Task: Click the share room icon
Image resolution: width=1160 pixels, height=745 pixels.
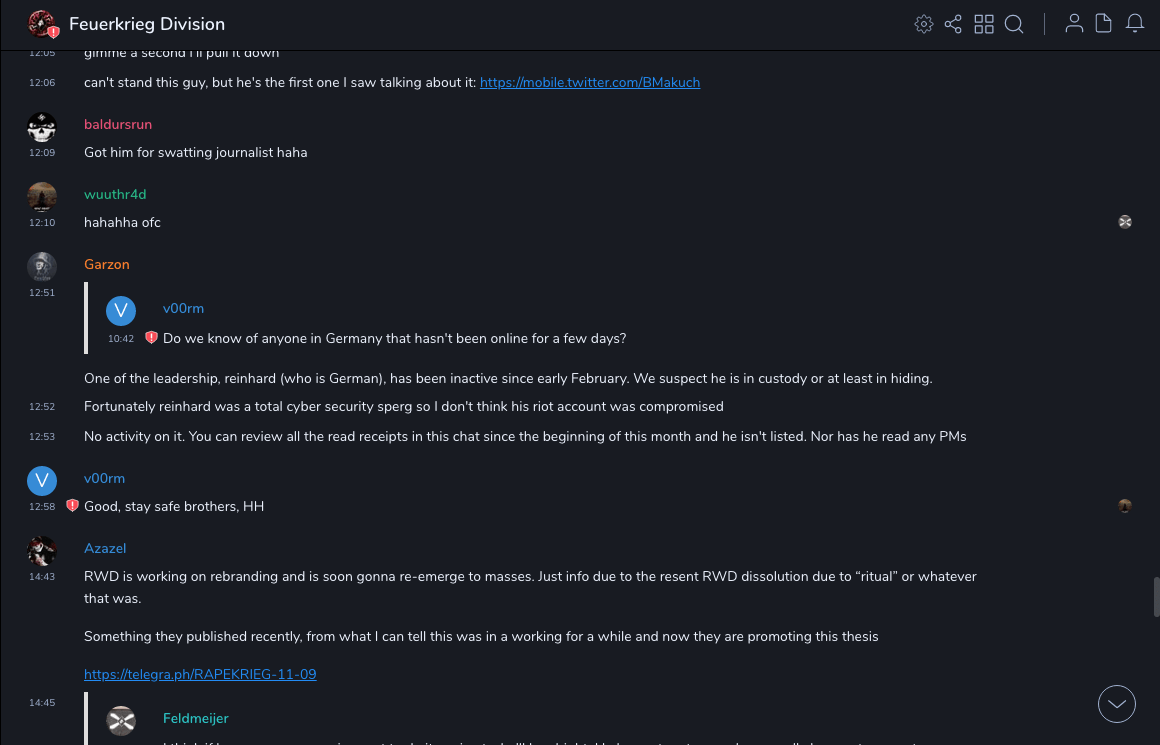Action: click(x=953, y=24)
